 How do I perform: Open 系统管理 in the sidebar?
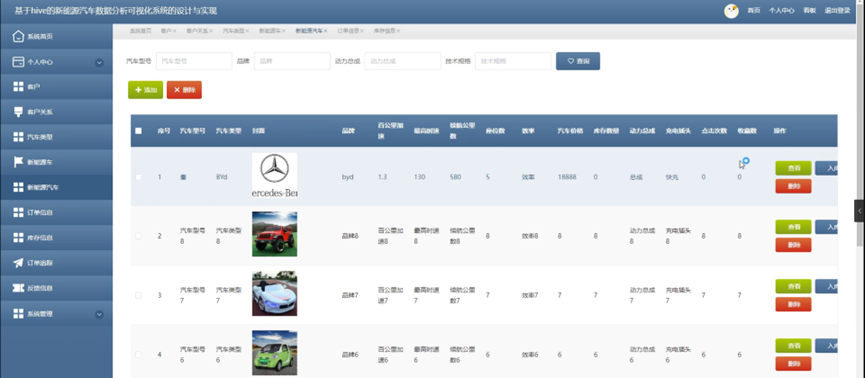click(x=56, y=313)
